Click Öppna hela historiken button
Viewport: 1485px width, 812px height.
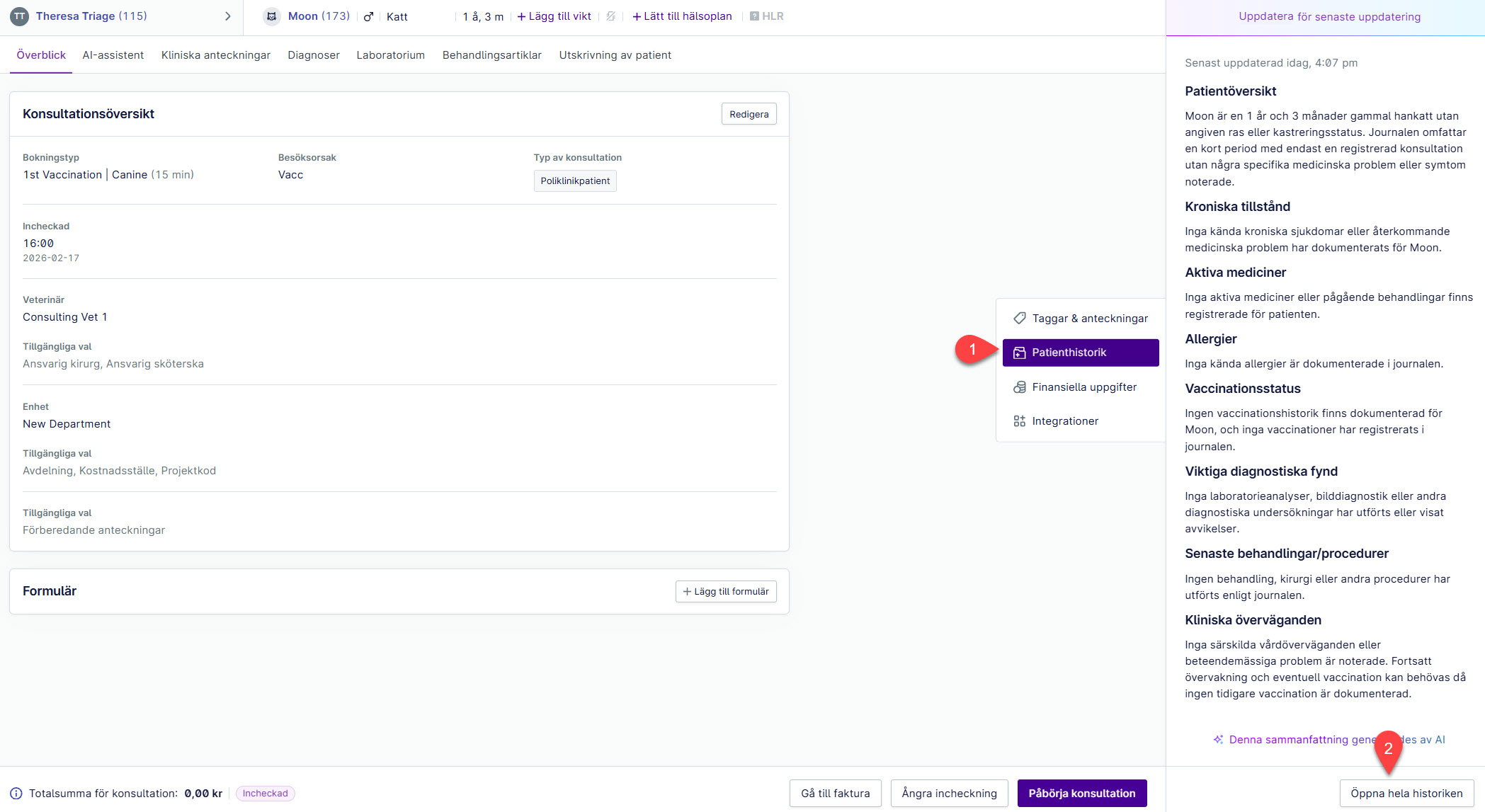click(x=1406, y=794)
